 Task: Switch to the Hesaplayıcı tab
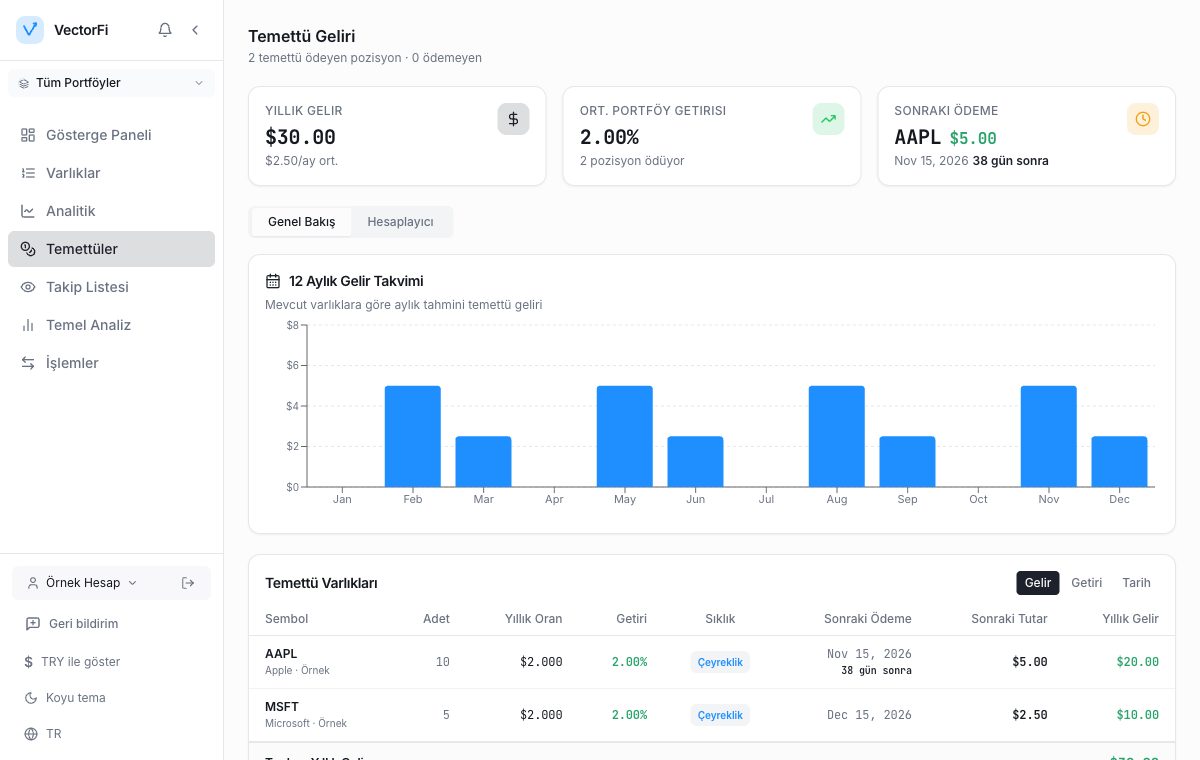(x=400, y=222)
